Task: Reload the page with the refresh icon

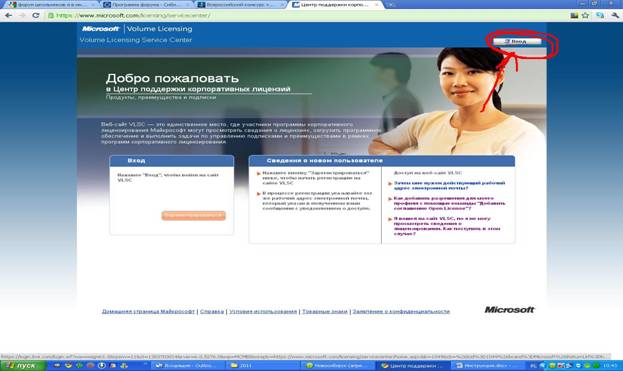Action: pyautogui.click(x=36, y=15)
